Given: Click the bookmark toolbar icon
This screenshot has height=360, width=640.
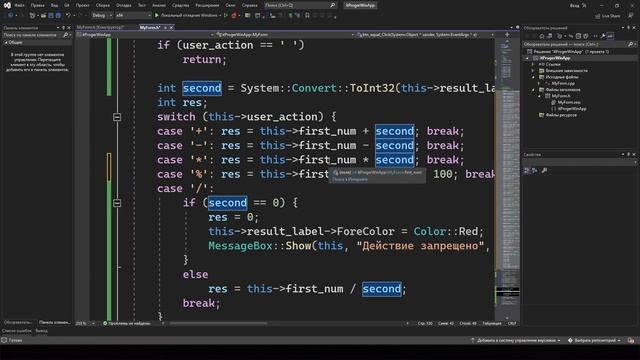Looking at the screenshot, I should click(307, 16).
